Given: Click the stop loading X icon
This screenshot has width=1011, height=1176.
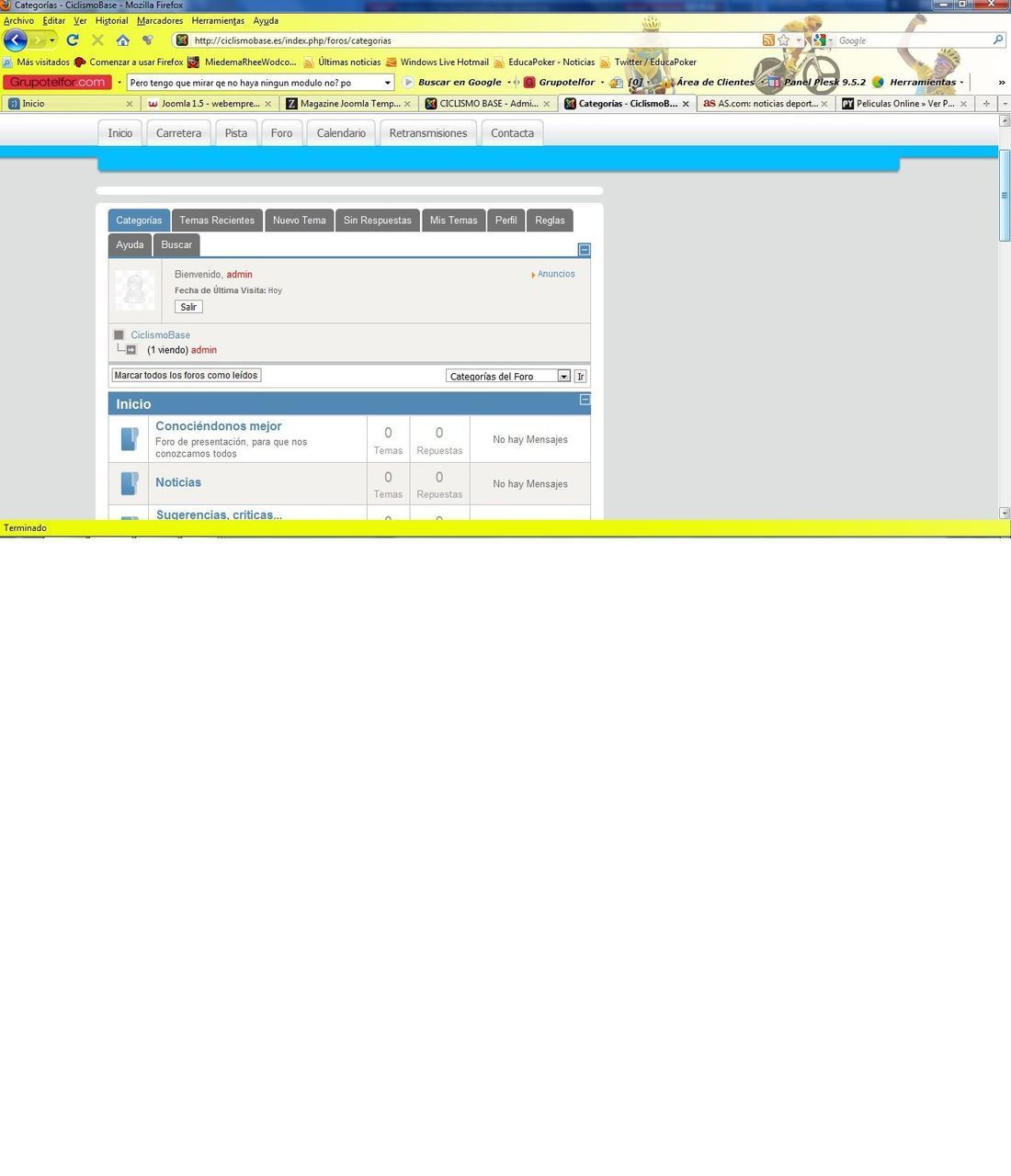Looking at the screenshot, I should [x=97, y=40].
